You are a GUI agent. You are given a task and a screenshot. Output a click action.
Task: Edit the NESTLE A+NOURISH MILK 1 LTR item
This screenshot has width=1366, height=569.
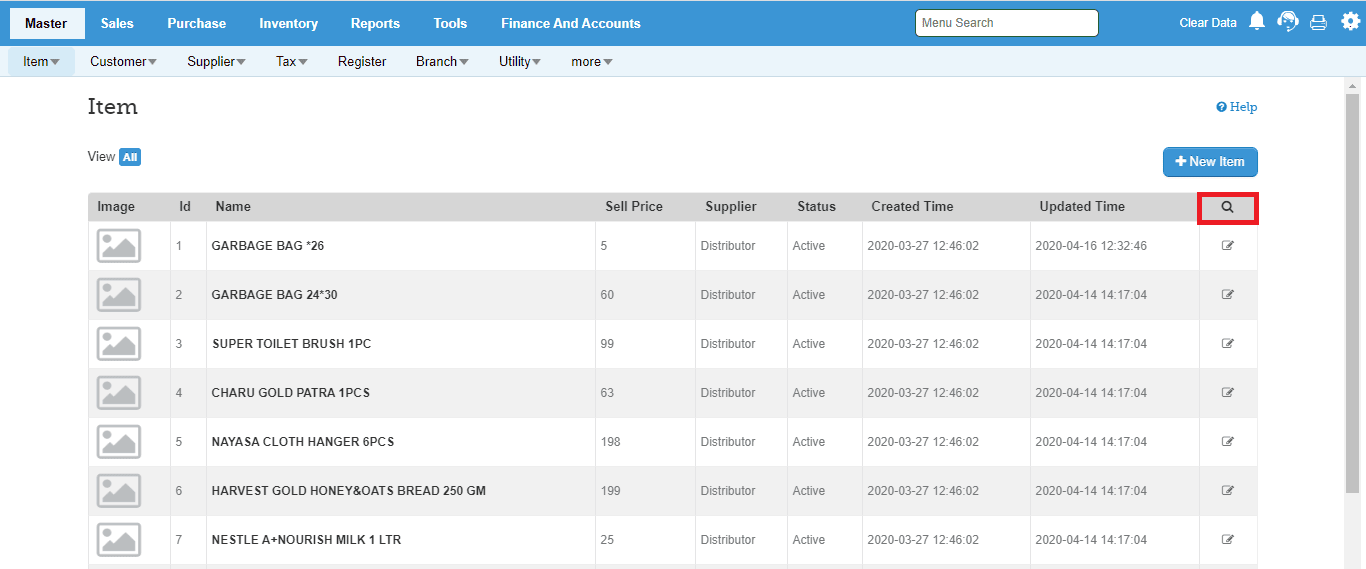click(1228, 539)
